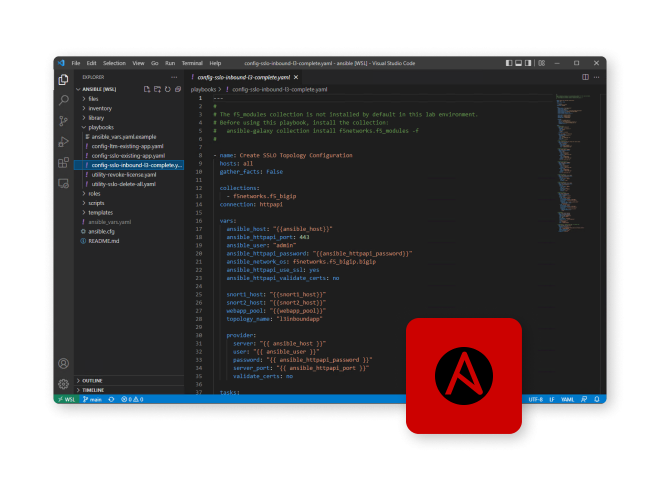Open Explorer views and more actions menu
This screenshot has width=660, height=480.
click(174, 77)
